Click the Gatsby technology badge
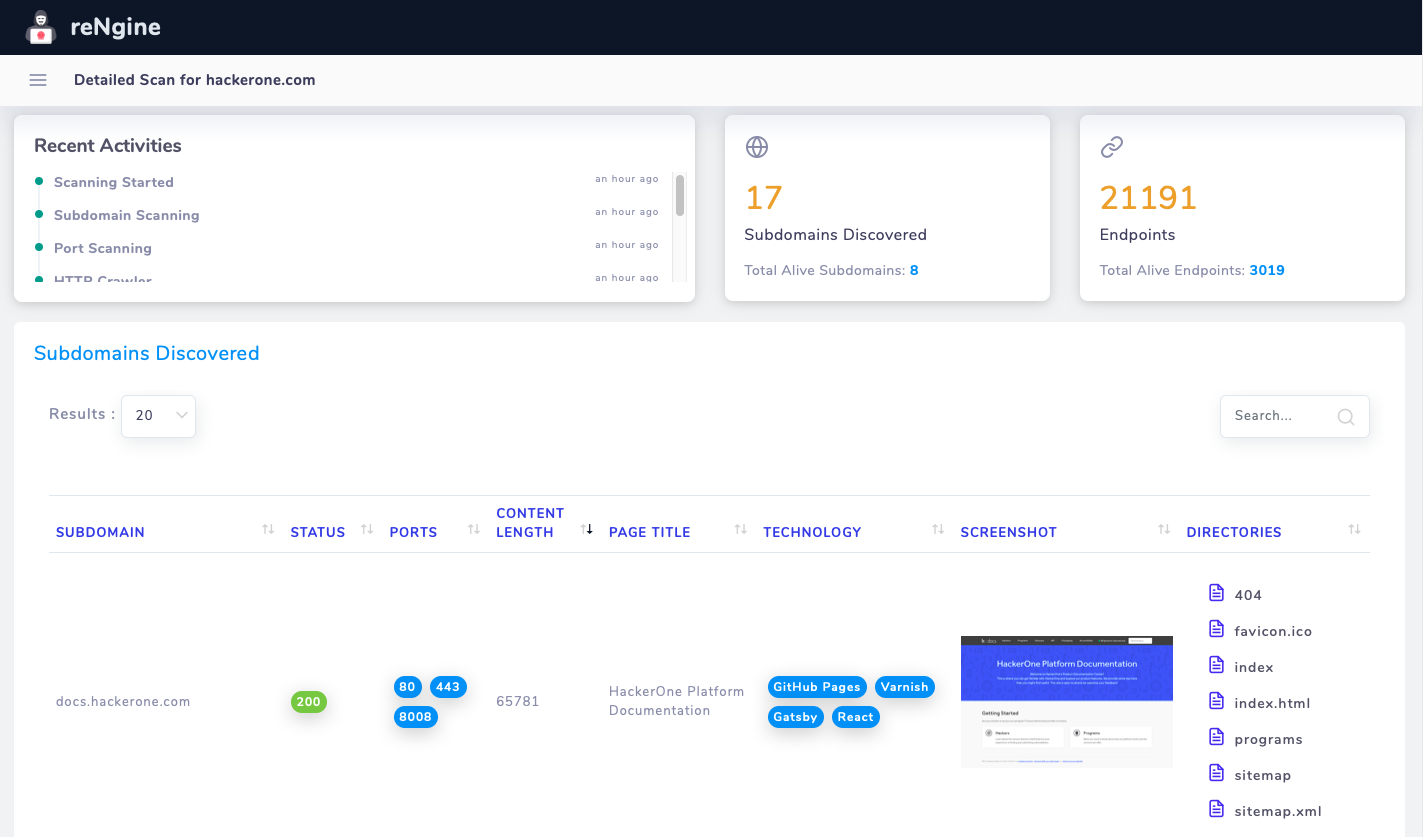The width and height of the screenshot is (1423, 837). point(796,717)
